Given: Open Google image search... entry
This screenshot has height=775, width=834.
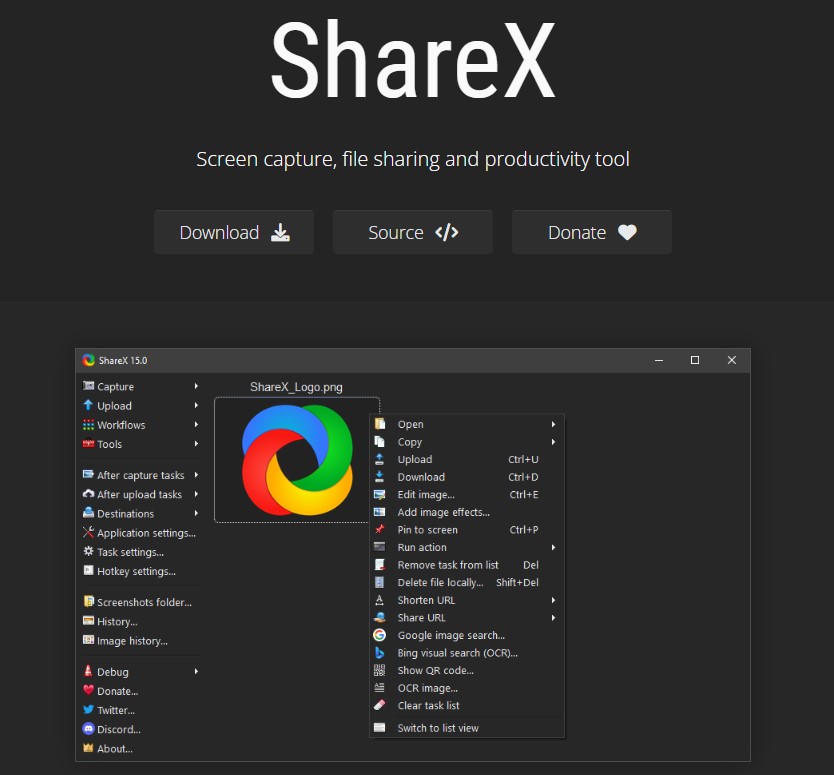Looking at the screenshot, I should tap(466, 635).
